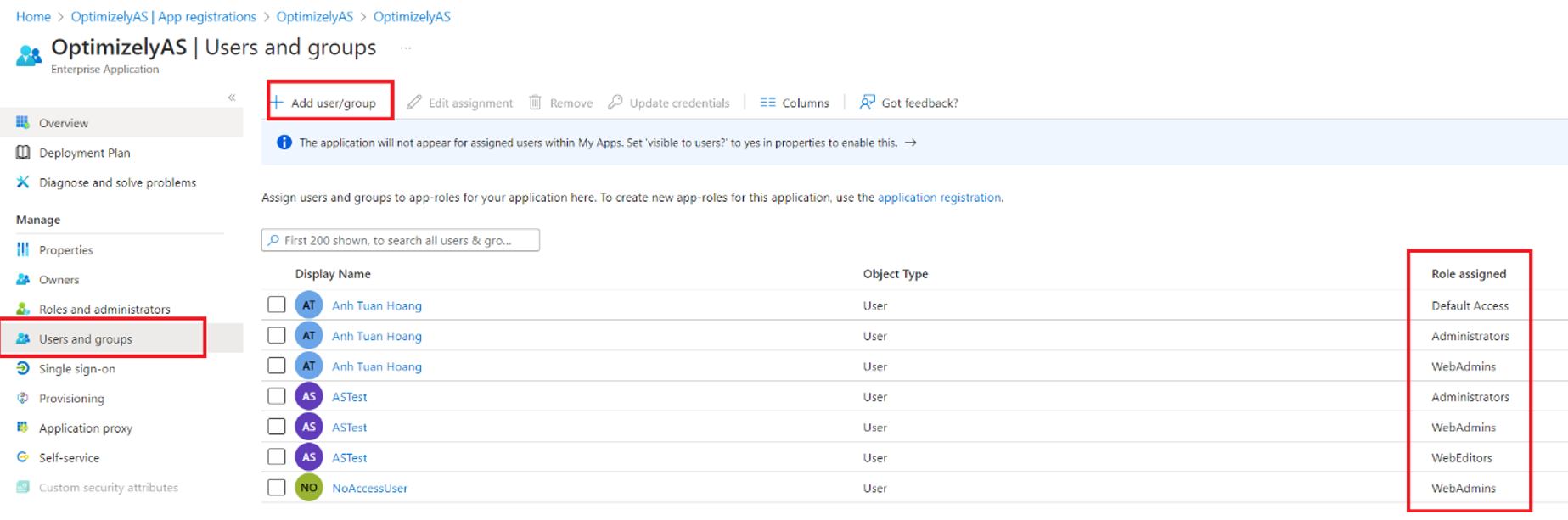Tick the checkbox for NoAccessUser

click(277, 488)
